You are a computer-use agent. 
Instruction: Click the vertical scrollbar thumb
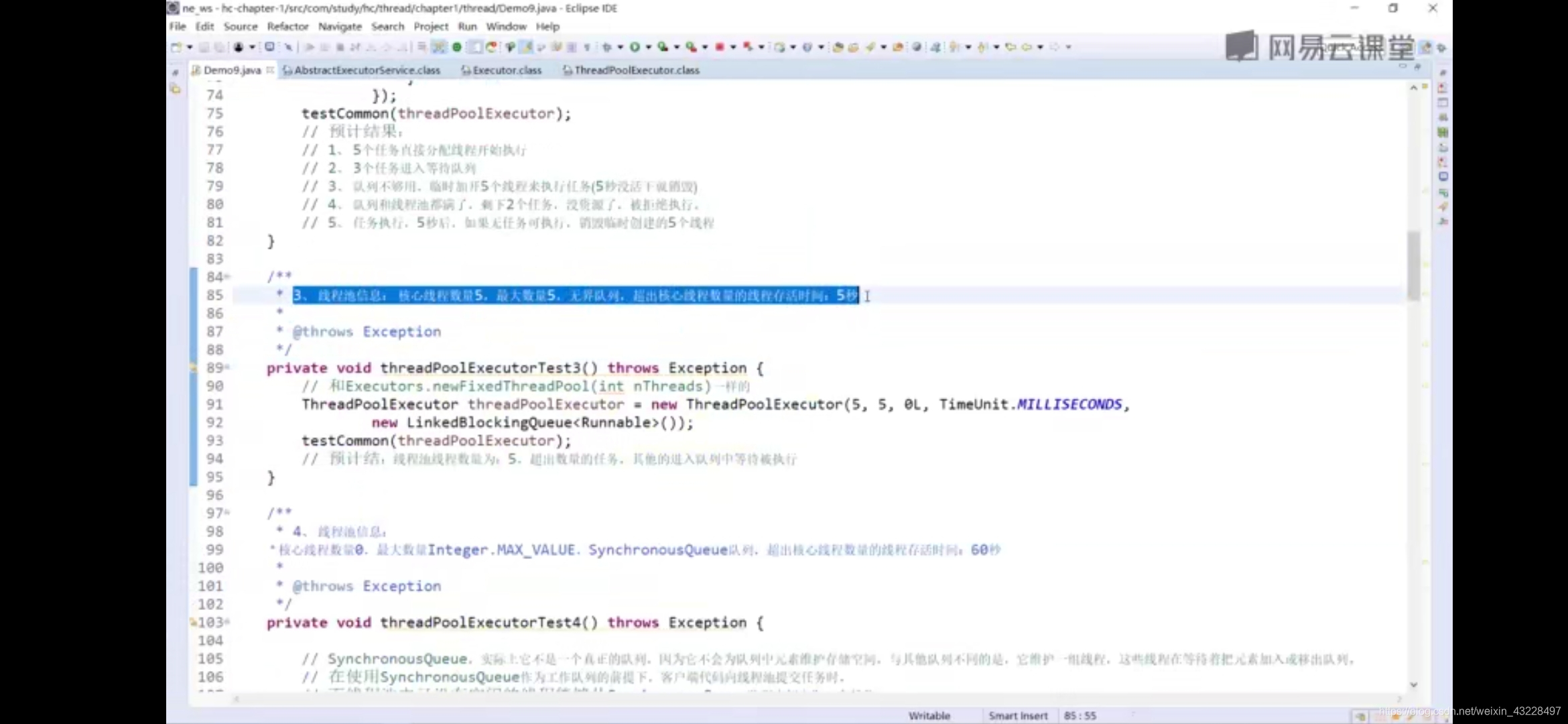pos(1413,265)
